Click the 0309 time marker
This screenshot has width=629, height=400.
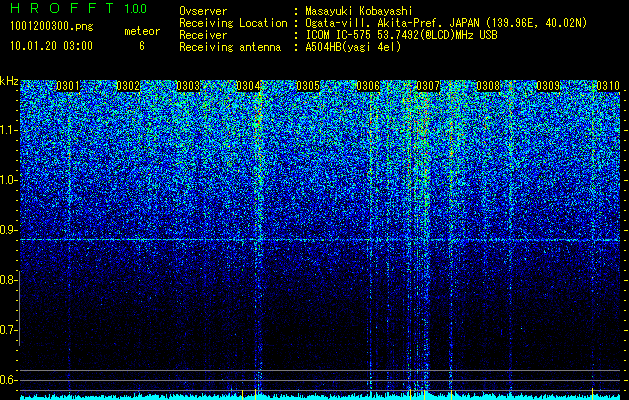point(548,86)
